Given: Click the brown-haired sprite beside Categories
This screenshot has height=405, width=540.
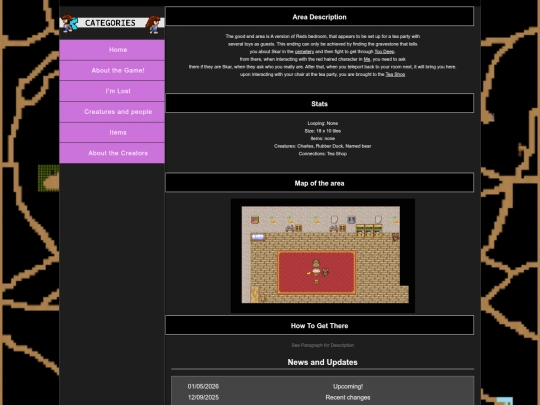Looking at the screenshot, I should tap(153, 24).
